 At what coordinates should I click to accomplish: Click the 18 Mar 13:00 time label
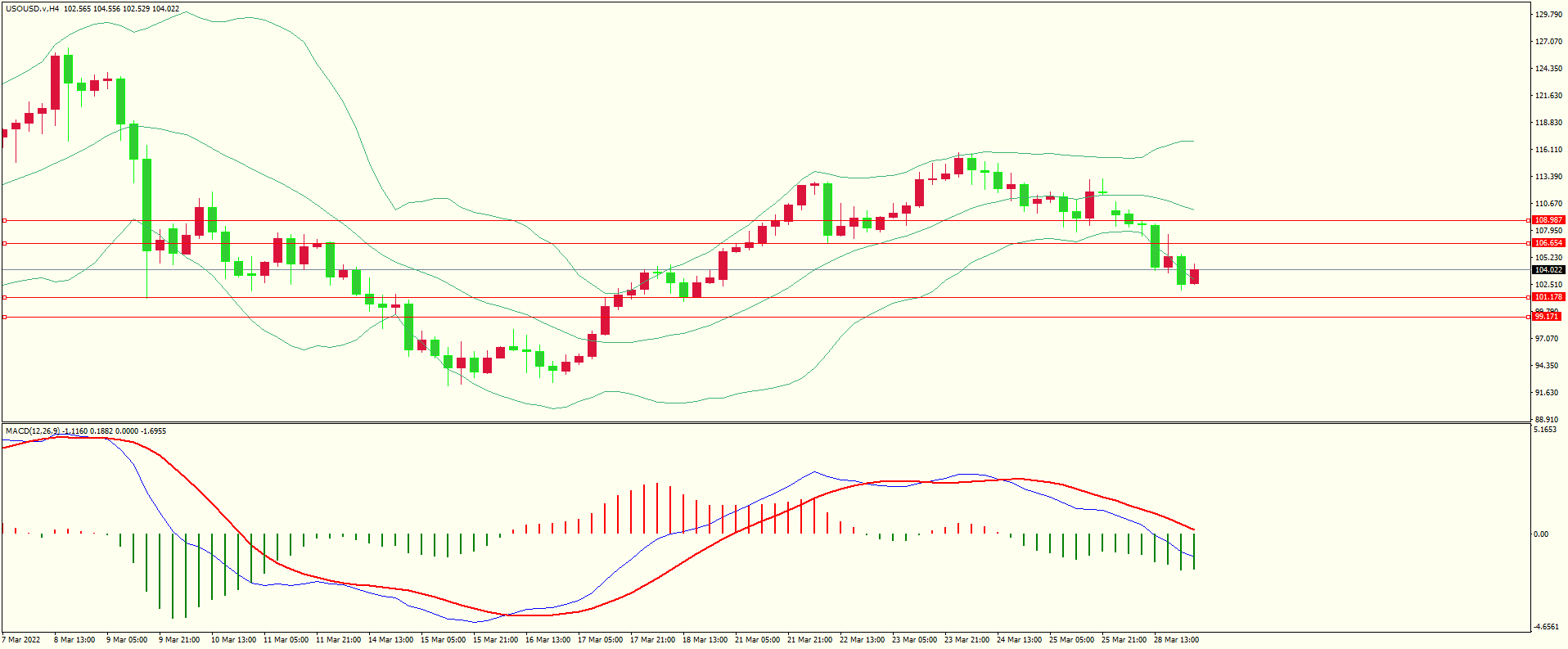pyautogui.click(x=705, y=640)
